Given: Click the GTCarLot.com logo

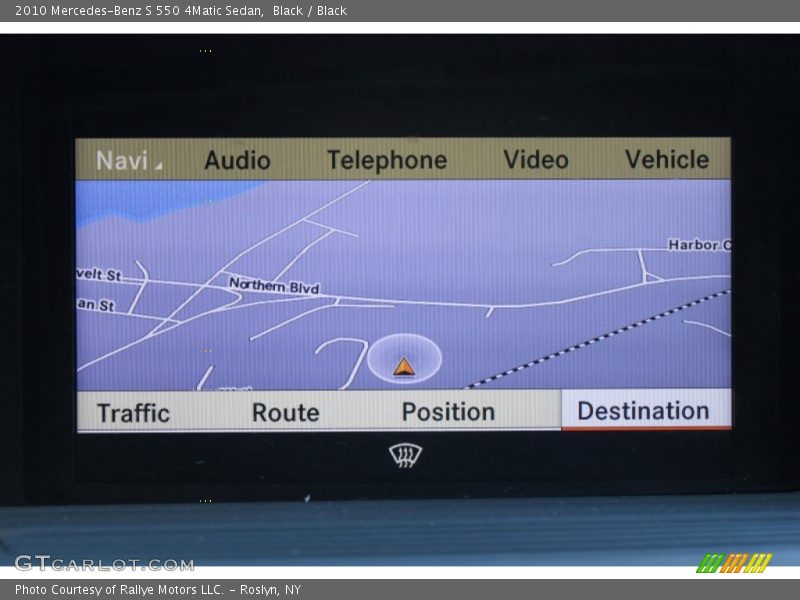Looking at the screenshot, I should point(105,563).
